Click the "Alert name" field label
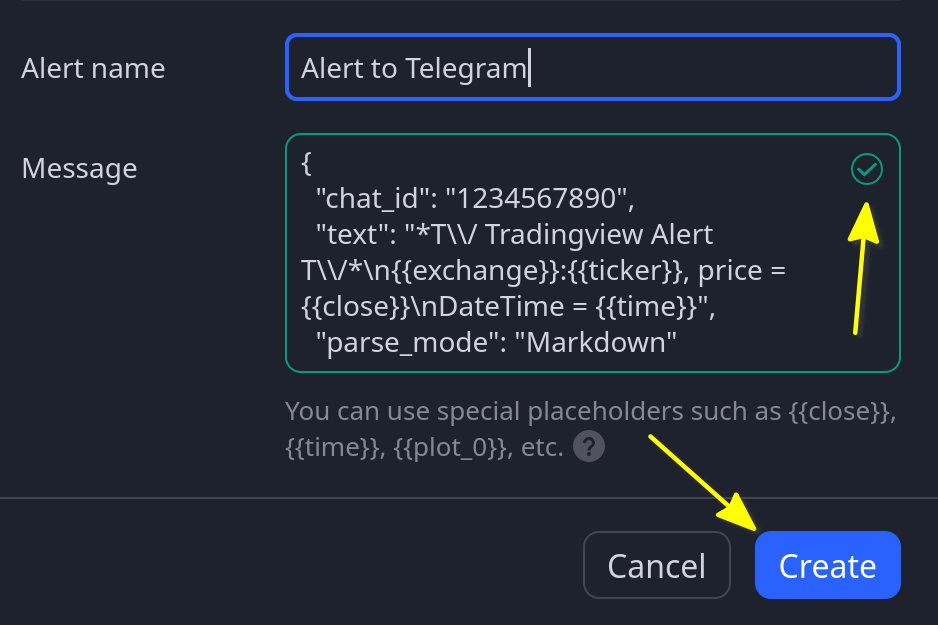The height and width of the screenshot is (625, 938). click(93, 68)
